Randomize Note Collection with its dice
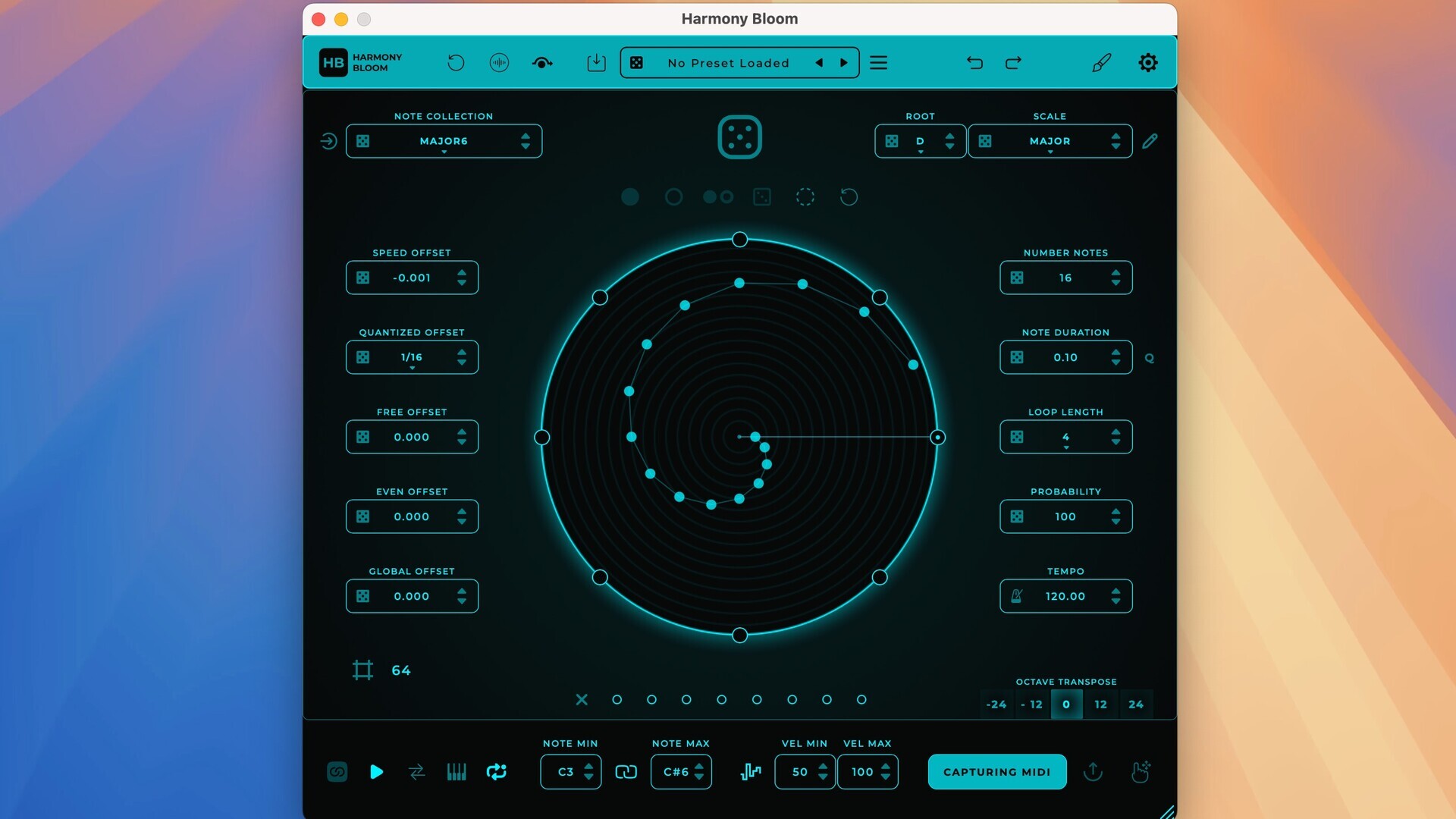The height and width of the screenshot is (819, 1456). click(363, 141)
